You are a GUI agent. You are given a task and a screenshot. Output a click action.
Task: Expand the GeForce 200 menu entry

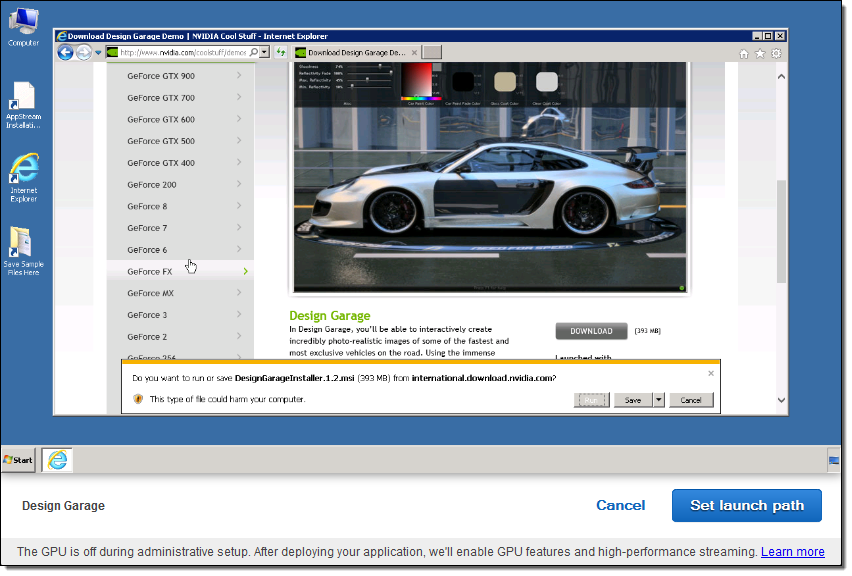click(180, 184)
